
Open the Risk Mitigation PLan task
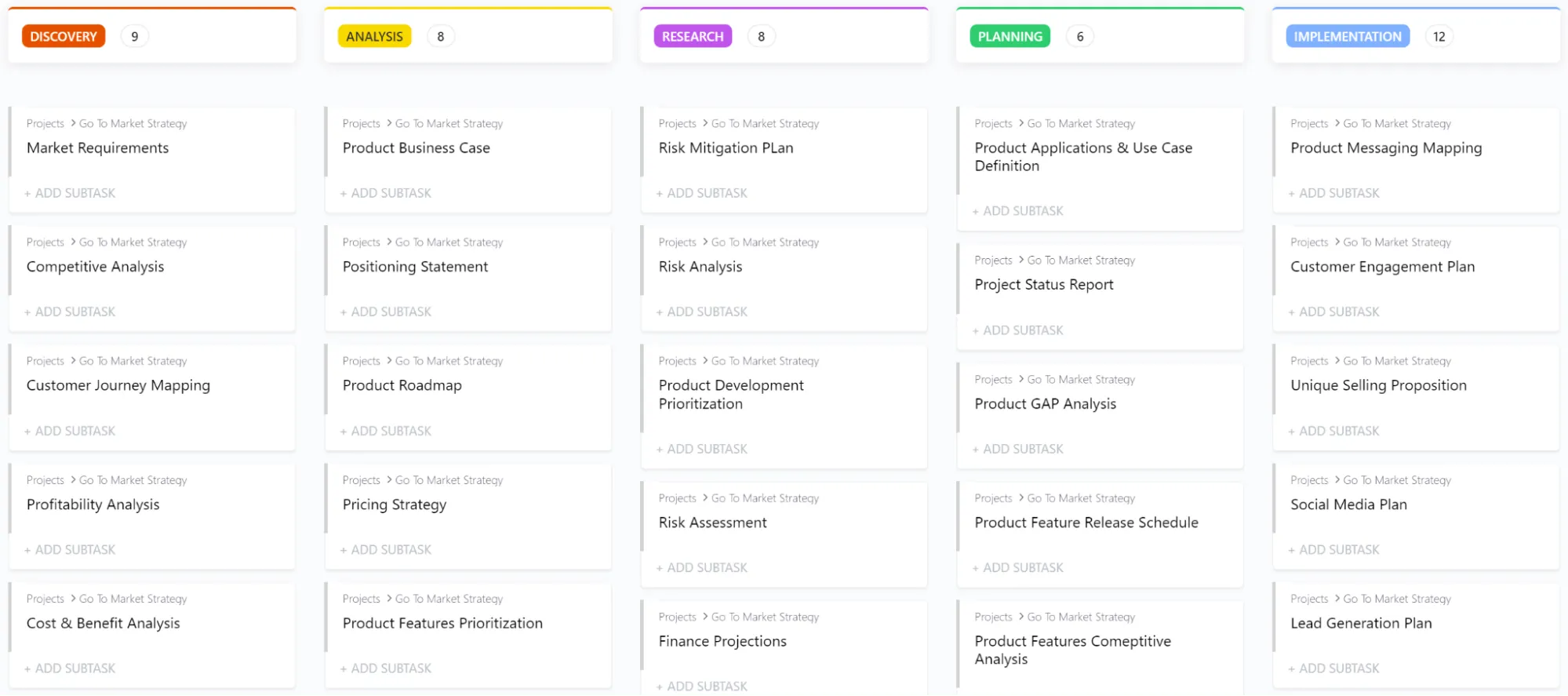pyautogui.click(x=726, y=148)
